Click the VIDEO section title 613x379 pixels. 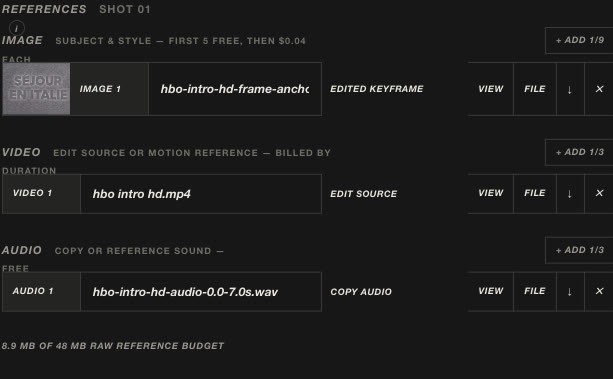(x=21, y=152)
